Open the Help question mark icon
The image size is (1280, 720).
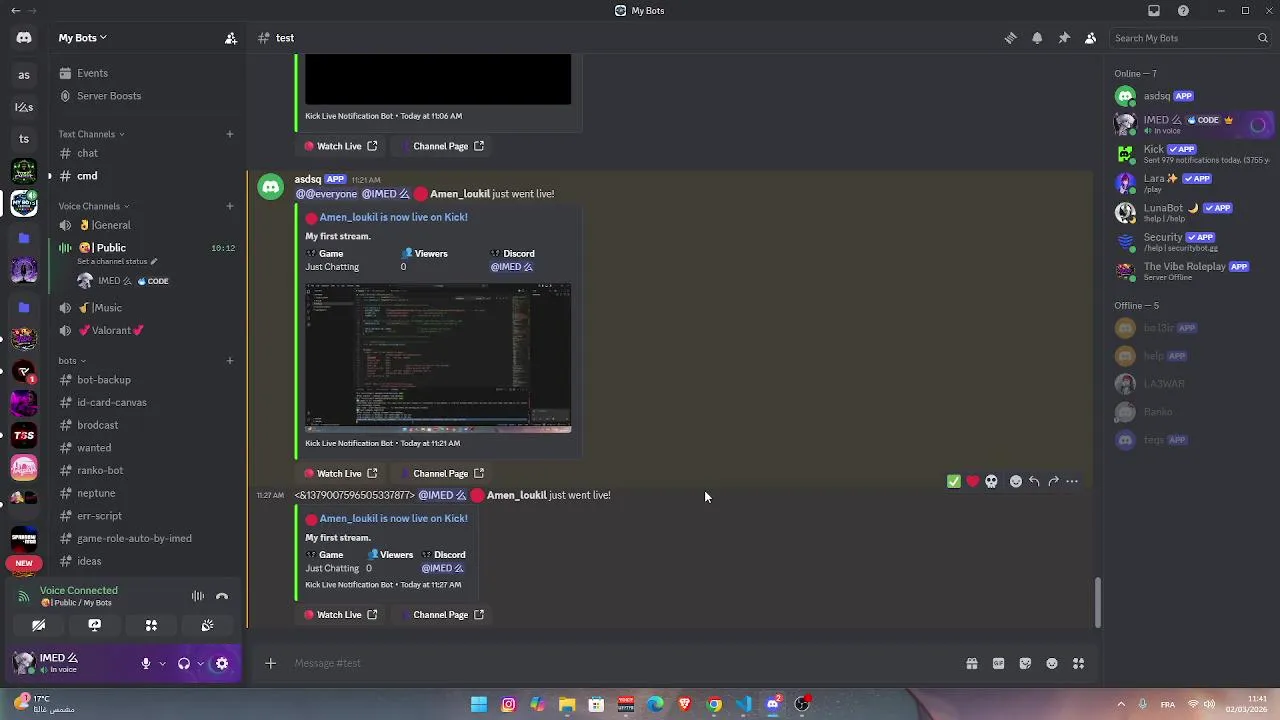point(1183,11)
